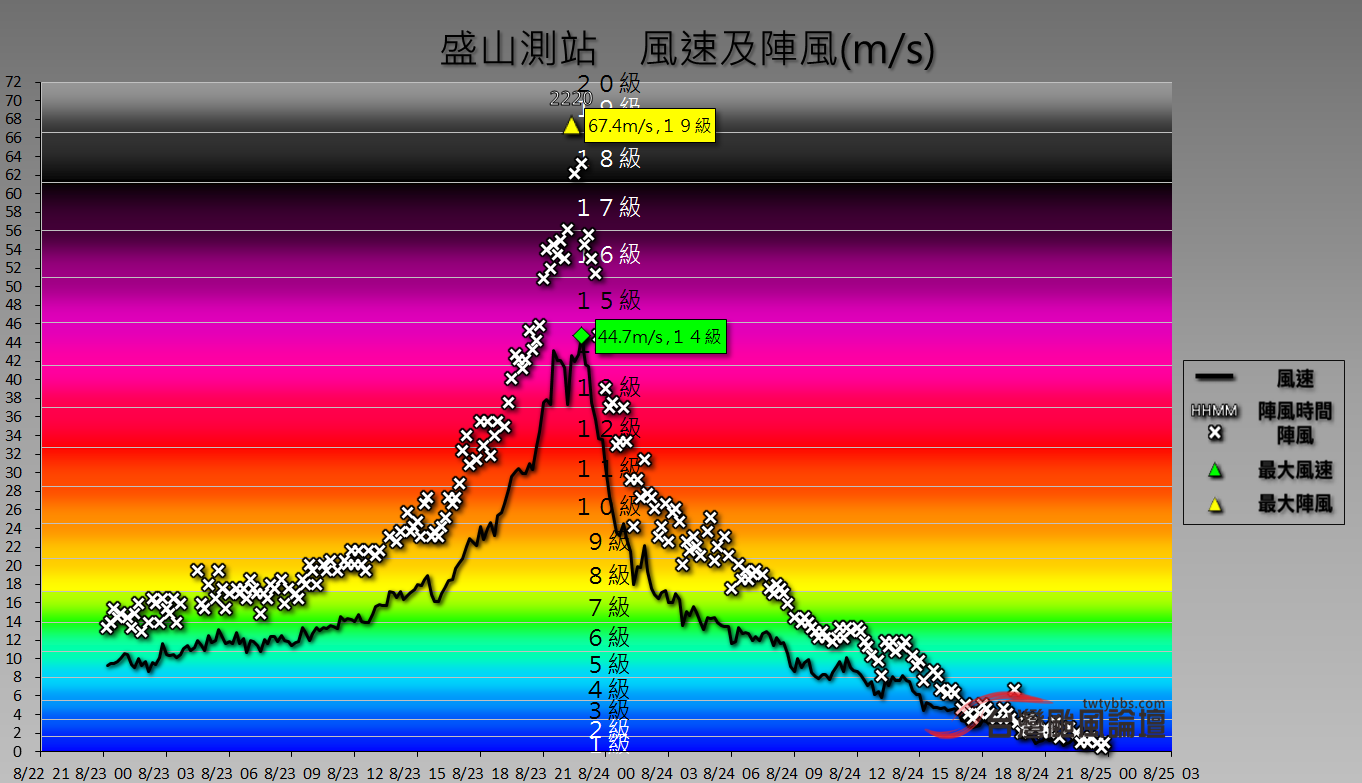Click the 2220 time label above the peak
Screen dimensions: 1362x783
point(570,99)
